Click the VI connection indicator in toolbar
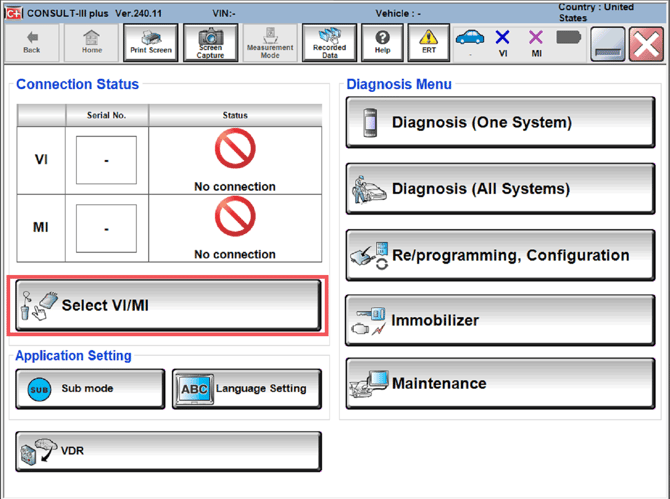Screen dimensions: 670x499 (x=503, y=42)
